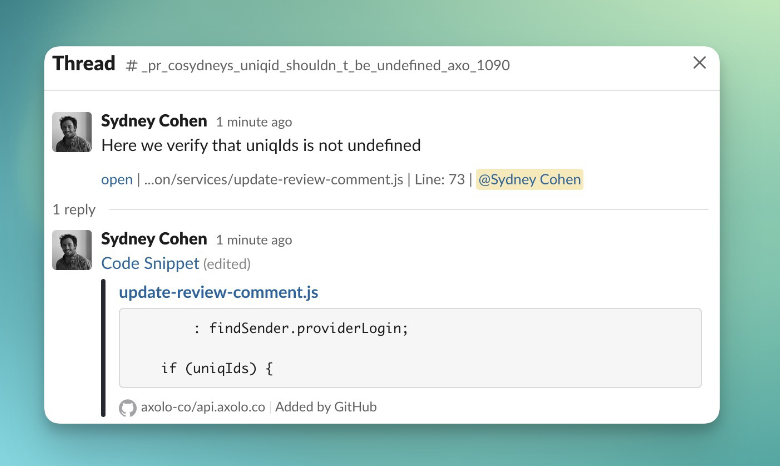Click Sydney Cohen's avatar on the reply message
This screenshot has height=466, width=780.
point(72,250)
